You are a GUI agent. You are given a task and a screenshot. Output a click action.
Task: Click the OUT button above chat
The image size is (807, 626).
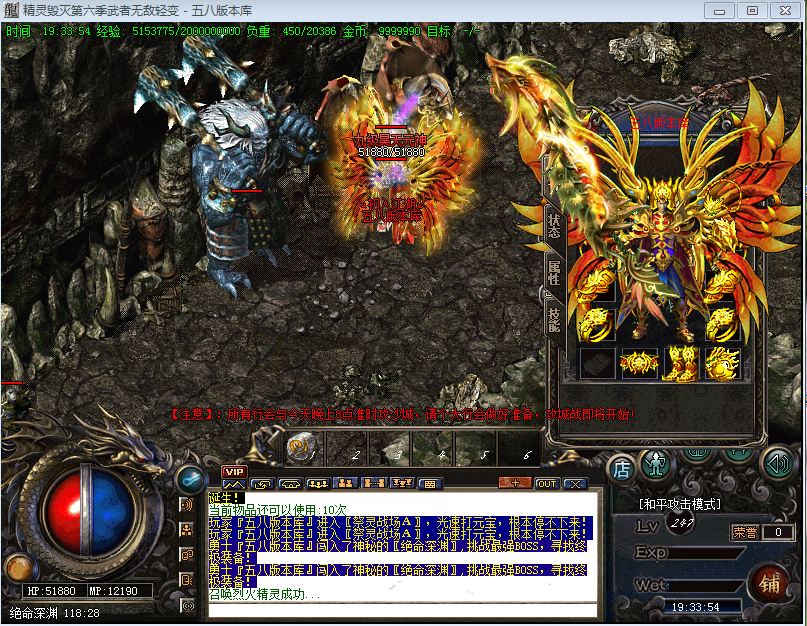coord(547,484)
